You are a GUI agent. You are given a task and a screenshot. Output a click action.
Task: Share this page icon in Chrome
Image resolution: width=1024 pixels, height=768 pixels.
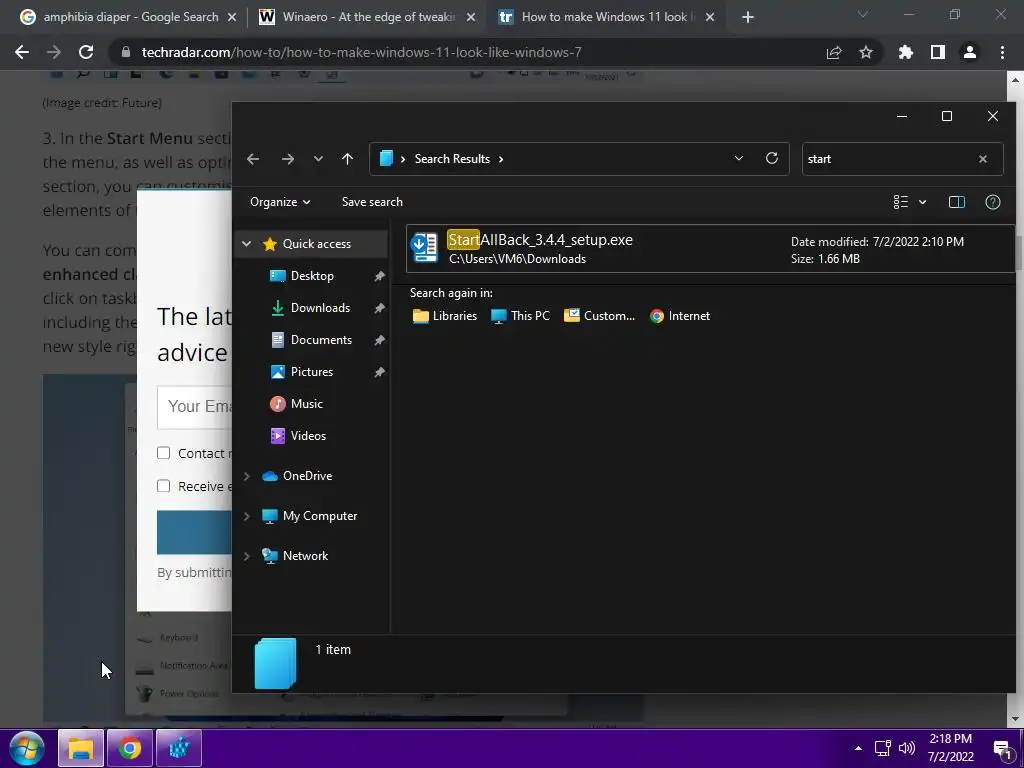point(834,52)
